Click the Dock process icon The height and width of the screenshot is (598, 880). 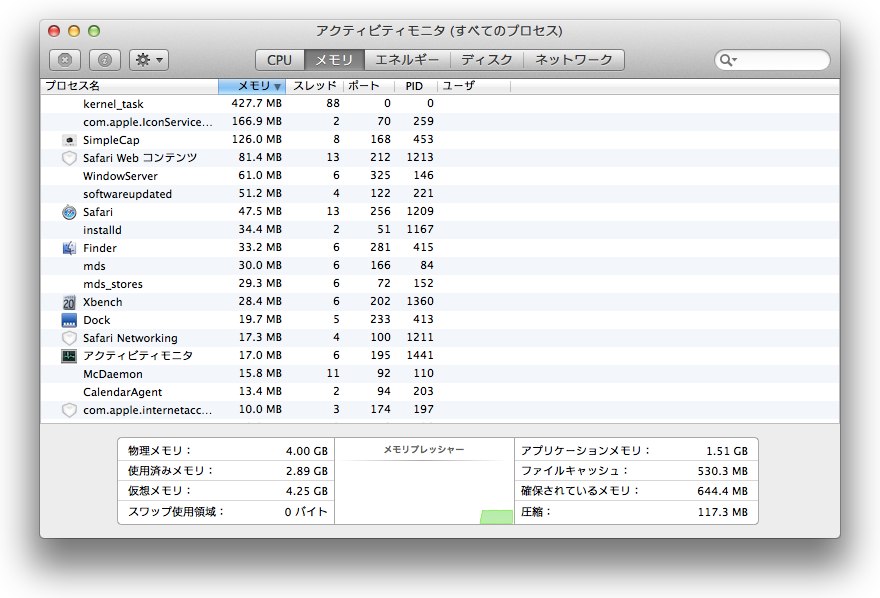pos(69,320)
